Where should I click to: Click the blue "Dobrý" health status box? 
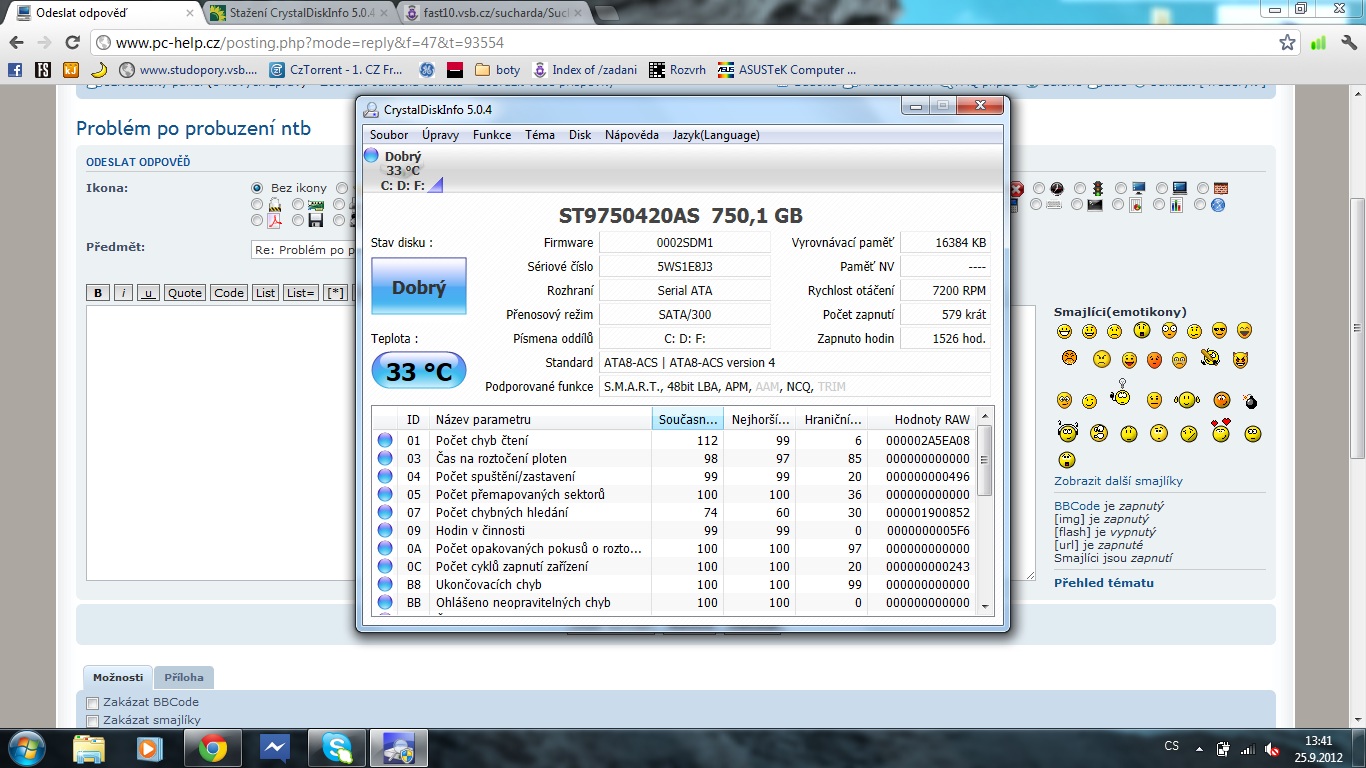[x=418, y=287]
